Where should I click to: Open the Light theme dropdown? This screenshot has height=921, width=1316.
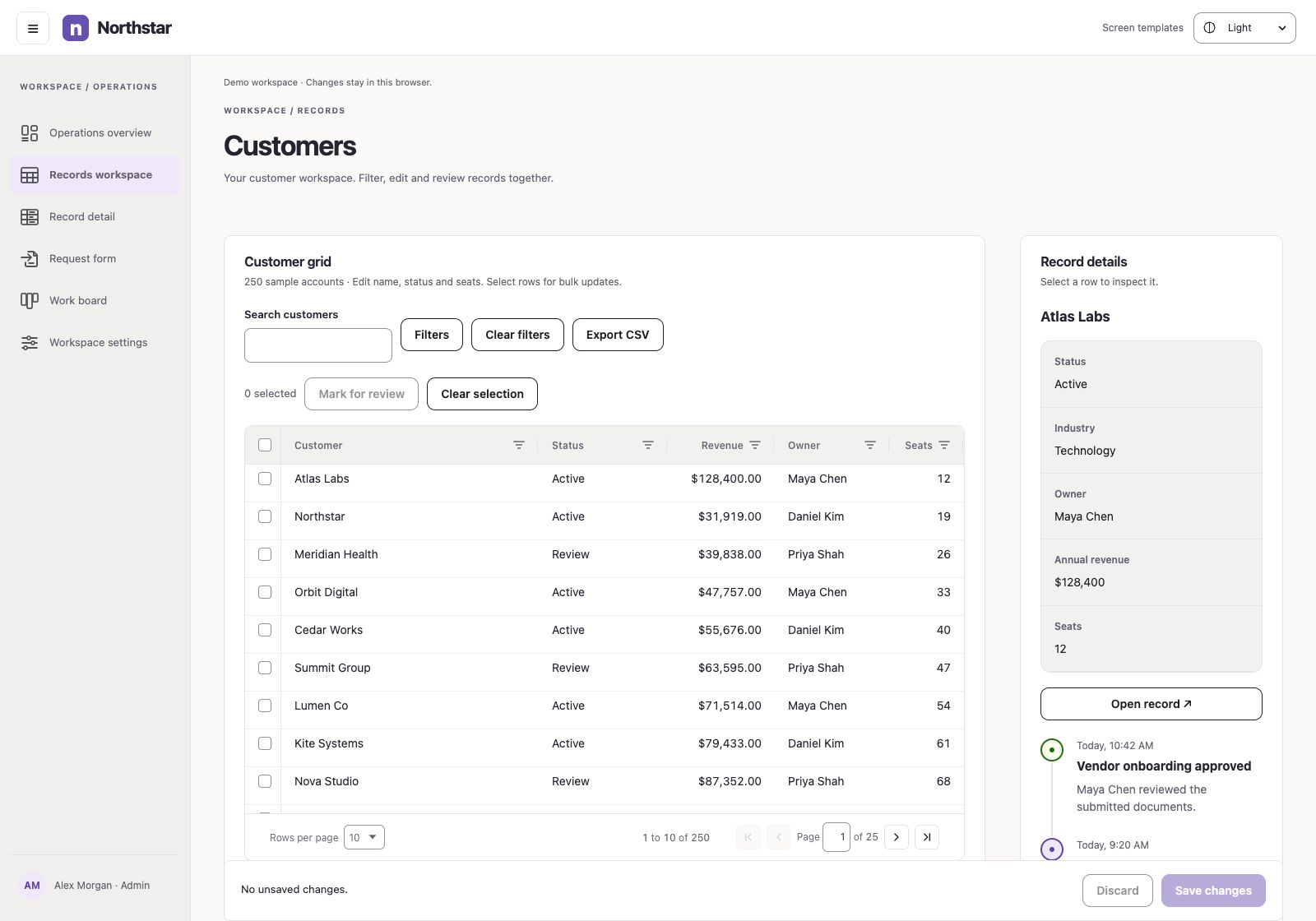[1244, 28]
